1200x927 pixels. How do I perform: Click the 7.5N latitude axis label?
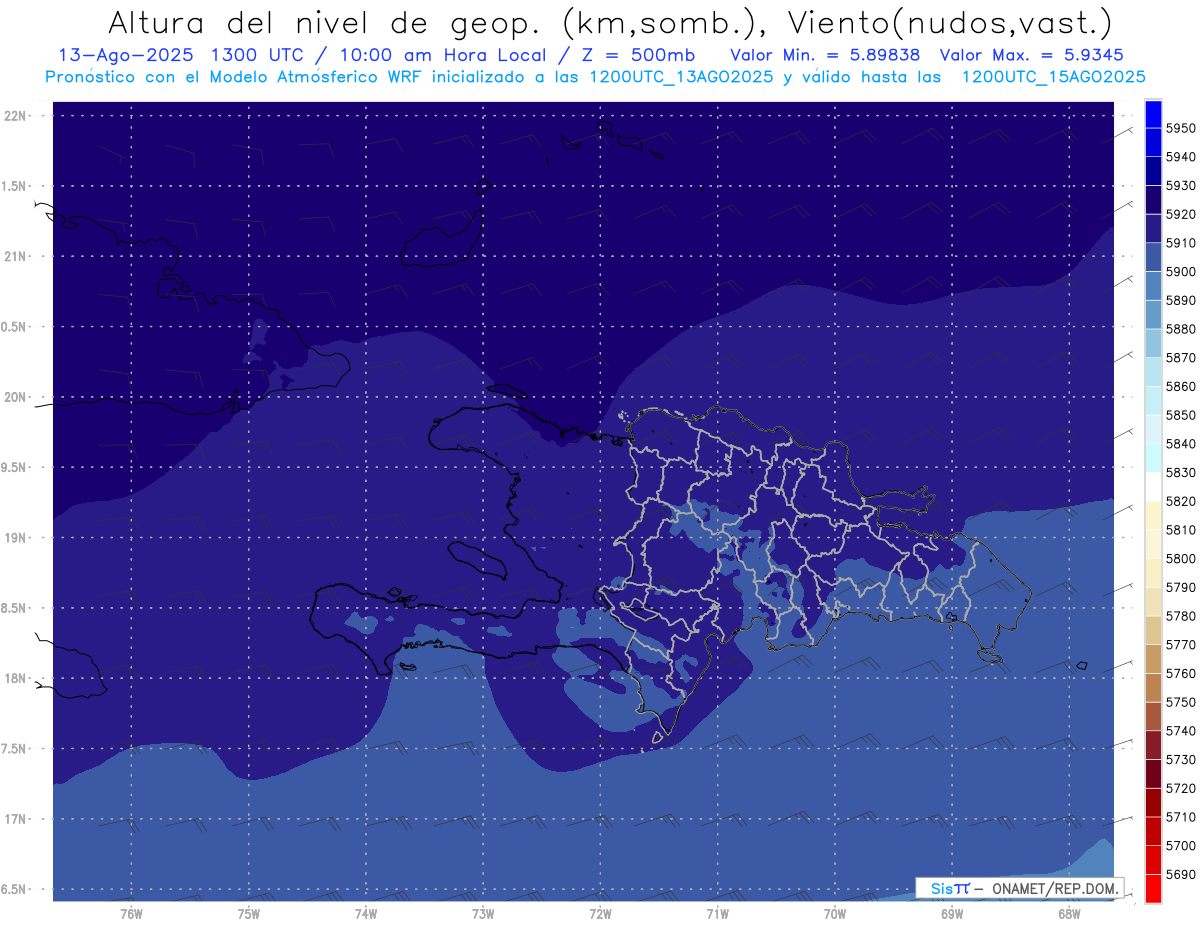(x=15, y=749)
